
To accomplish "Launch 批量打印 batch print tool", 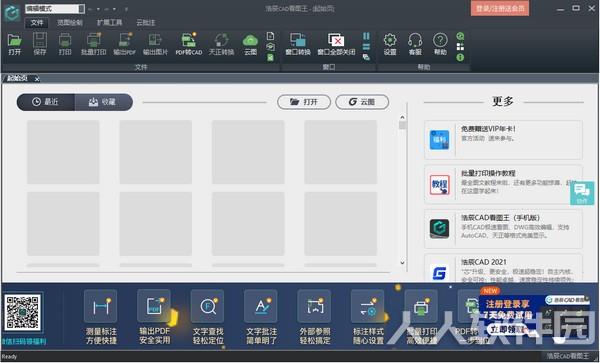I will point(93,44).
